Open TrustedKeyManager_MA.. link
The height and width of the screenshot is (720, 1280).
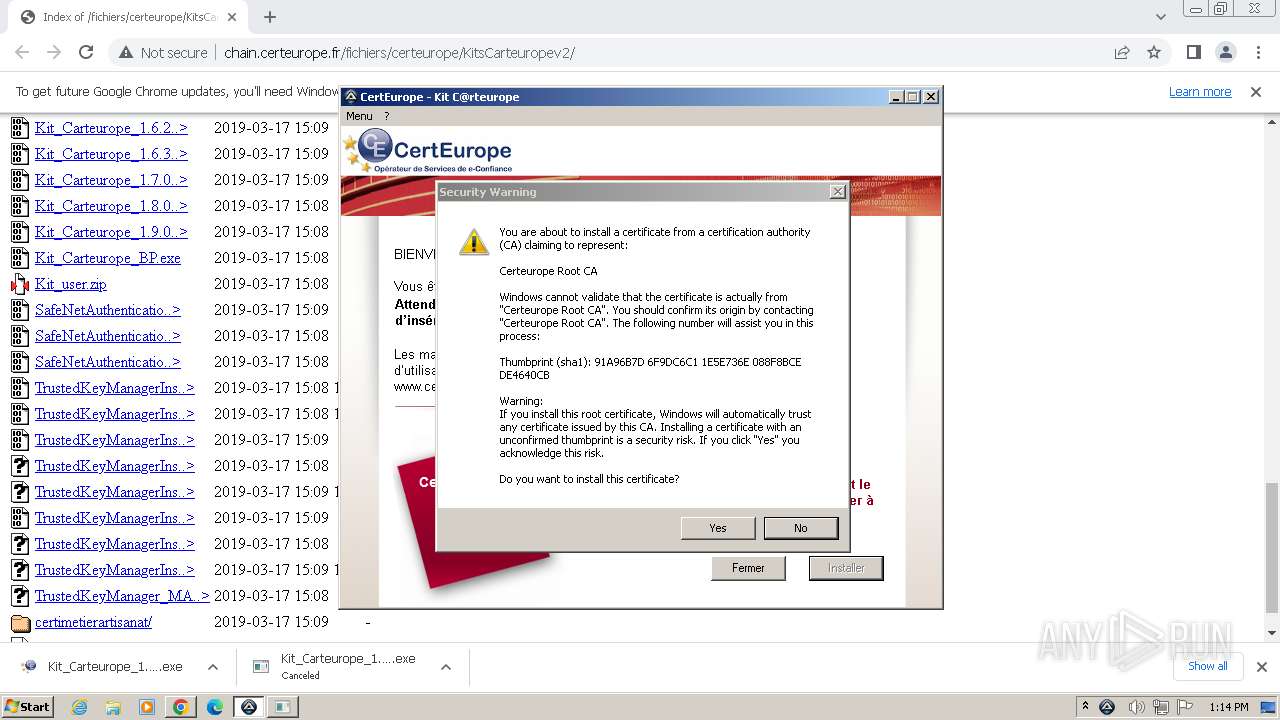pos(122,596)
